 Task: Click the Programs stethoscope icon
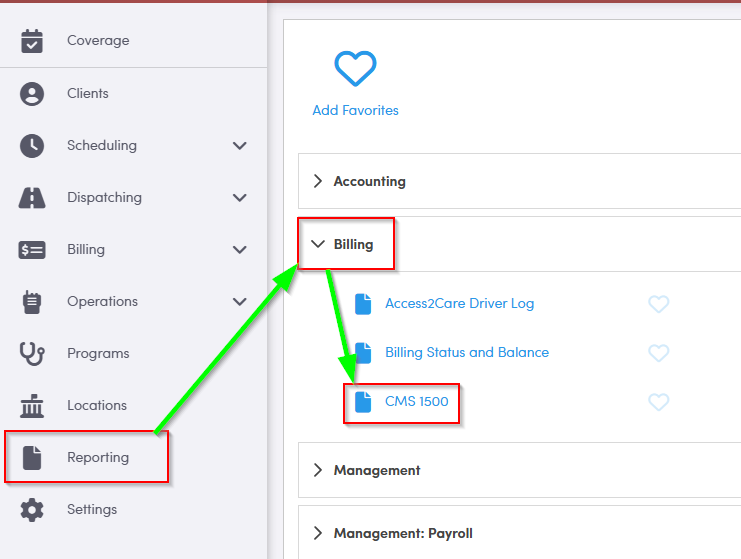click(x=32, y=354)
